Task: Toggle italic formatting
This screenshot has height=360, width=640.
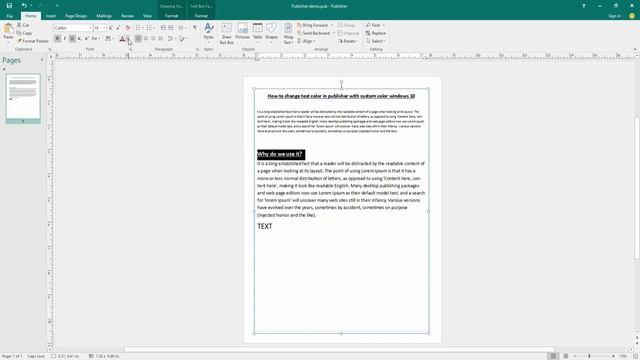Action: (64, 38)
